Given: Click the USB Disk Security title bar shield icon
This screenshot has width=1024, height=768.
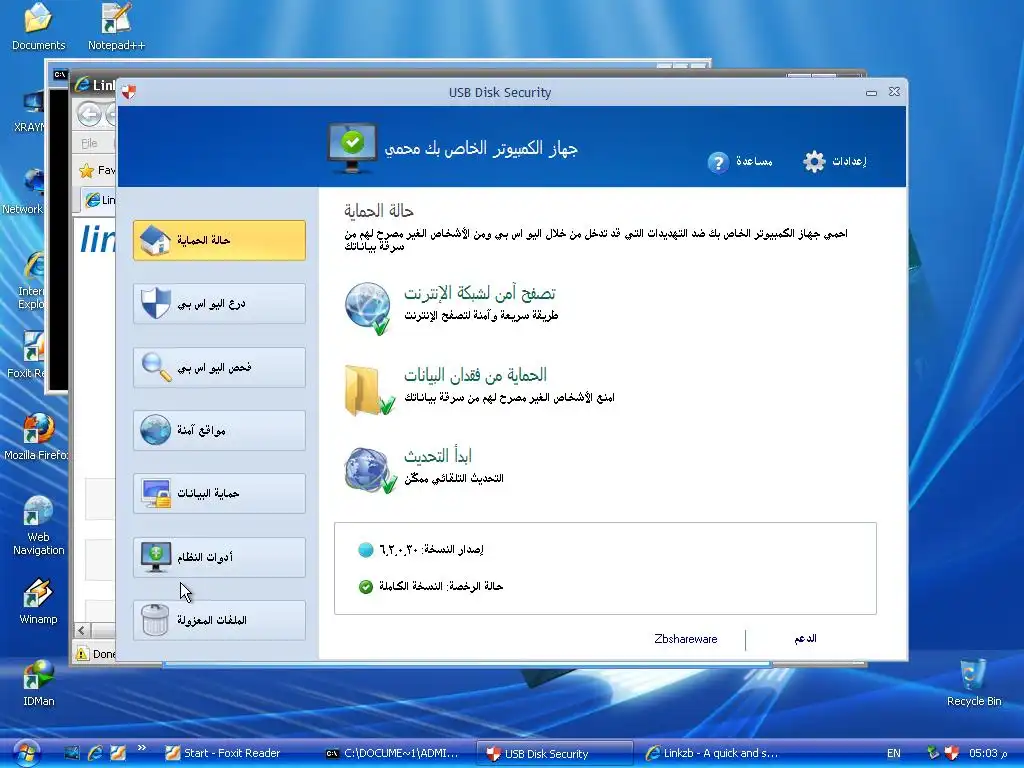Looking at the screenshot, I should [129, 92].
